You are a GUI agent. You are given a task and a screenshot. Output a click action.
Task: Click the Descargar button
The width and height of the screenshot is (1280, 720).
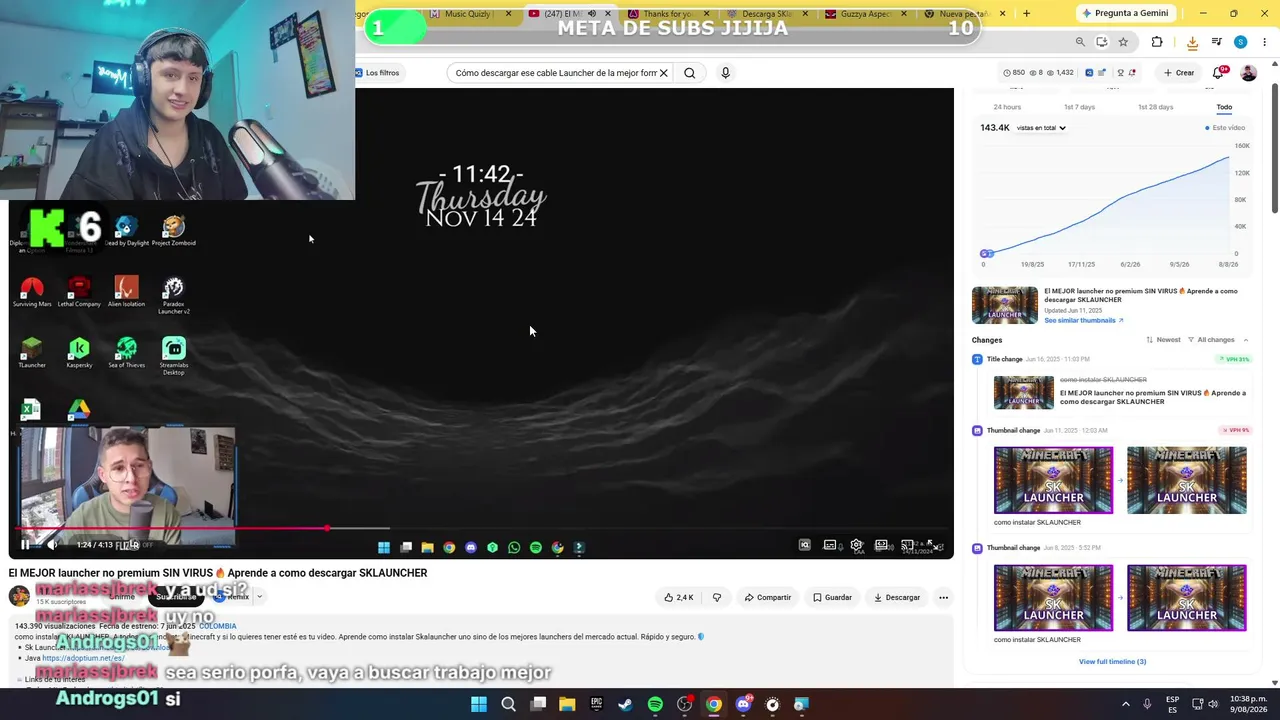pos(897,597)
